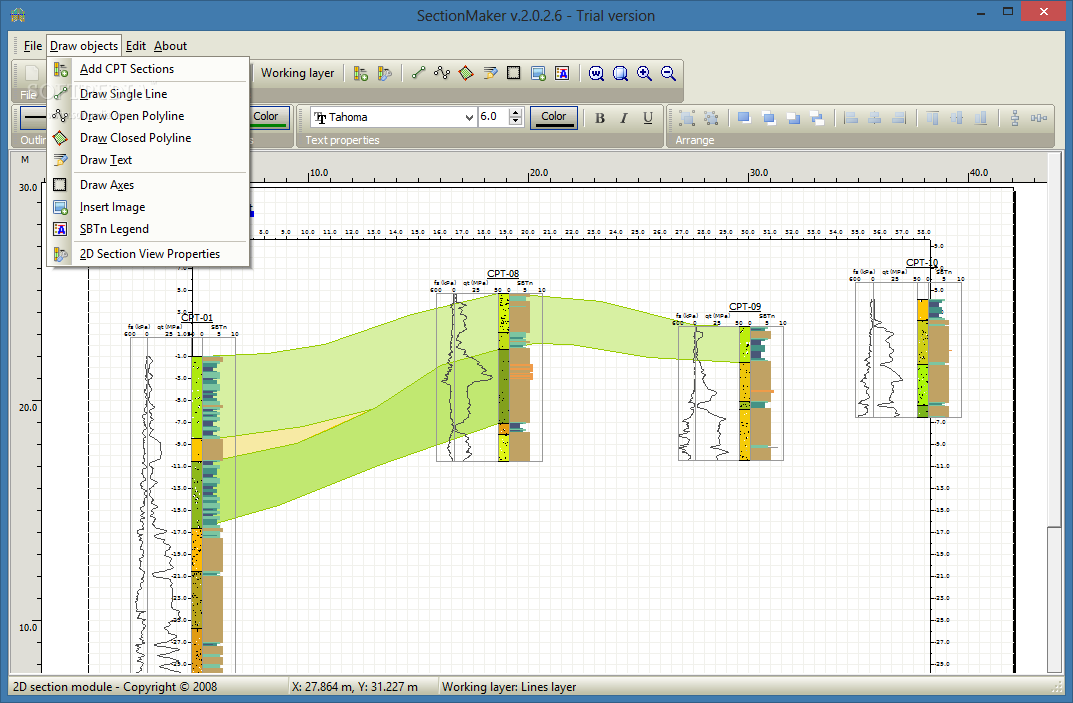The image size is (1073, 703).
Task: Choose Add CPT Sections from the menu
Action: click(x=148, y=69)
